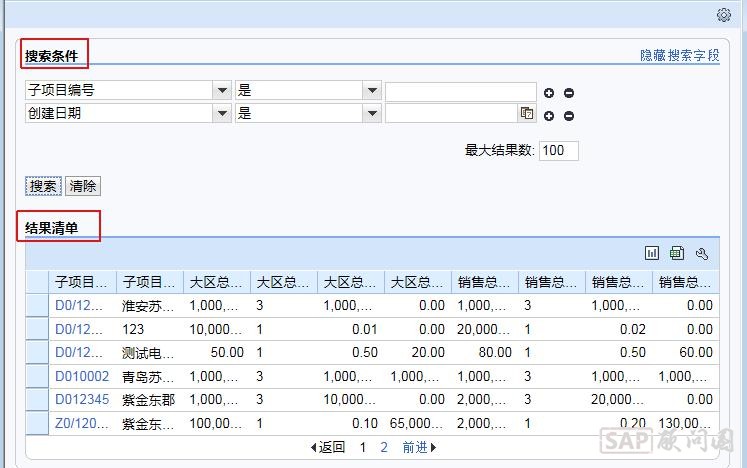Go to results page 2
The image size is (747, 468).
tap(384, 447)
